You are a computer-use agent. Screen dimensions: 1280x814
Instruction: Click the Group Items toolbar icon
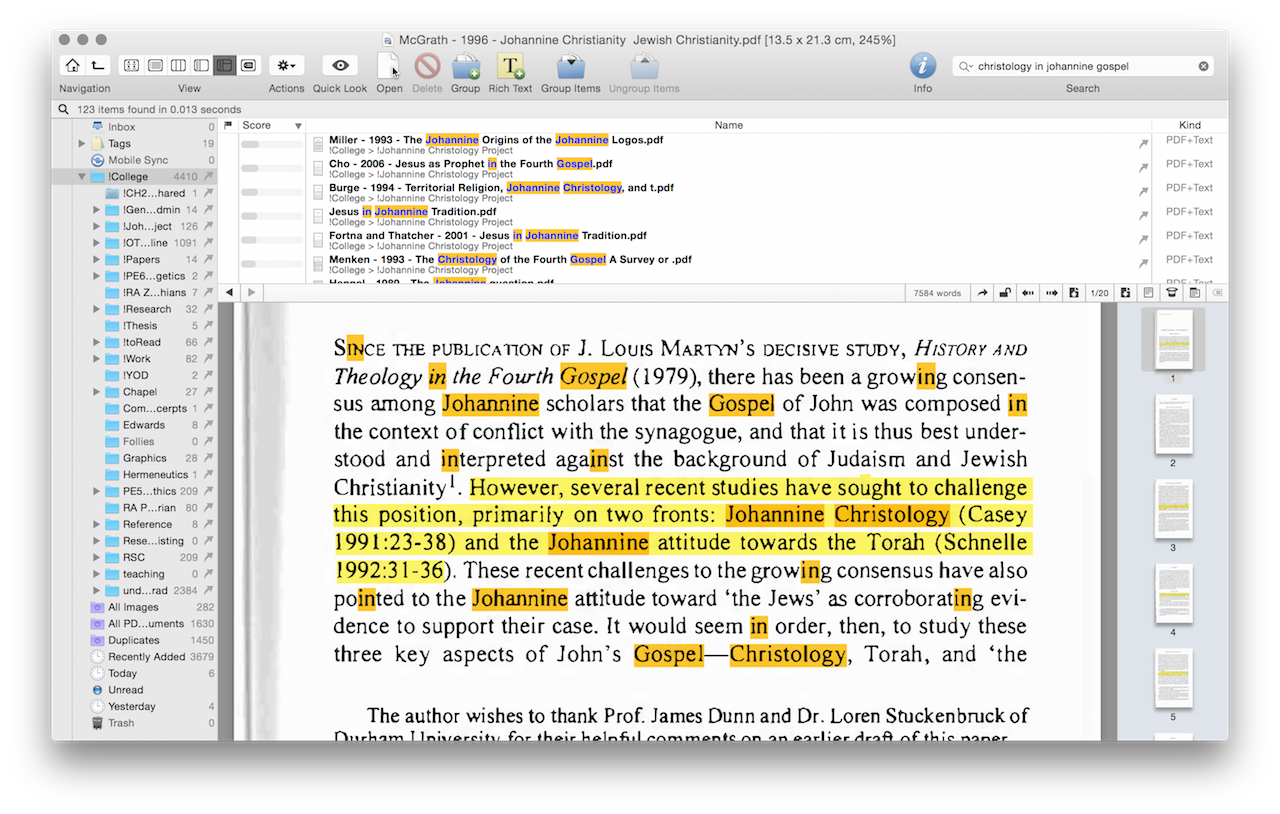coord(570,66)
